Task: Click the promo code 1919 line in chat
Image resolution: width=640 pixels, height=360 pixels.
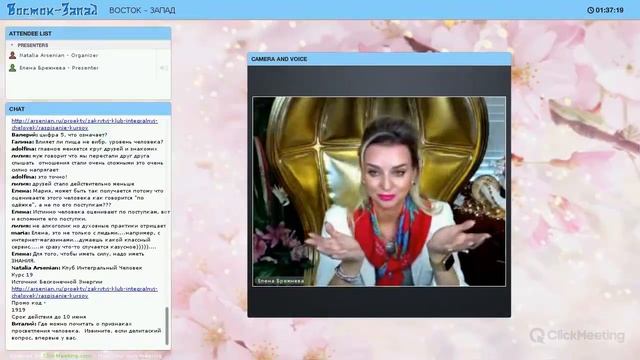Action: click(19, 310)
